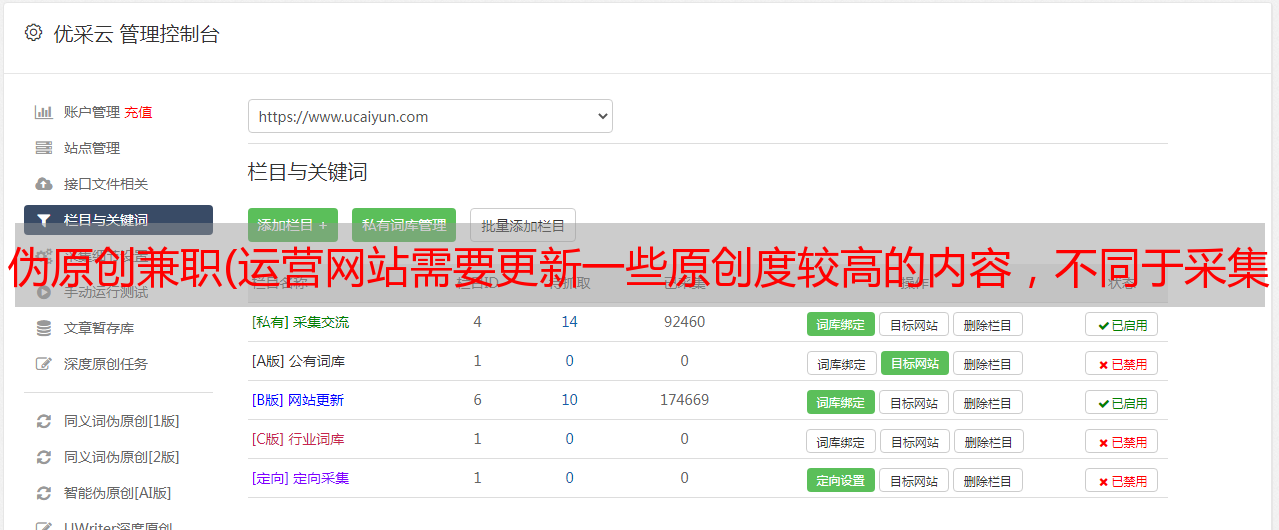
Task: Click the filter icon for 栏目与关键词
Action: [x=44, y=220]
